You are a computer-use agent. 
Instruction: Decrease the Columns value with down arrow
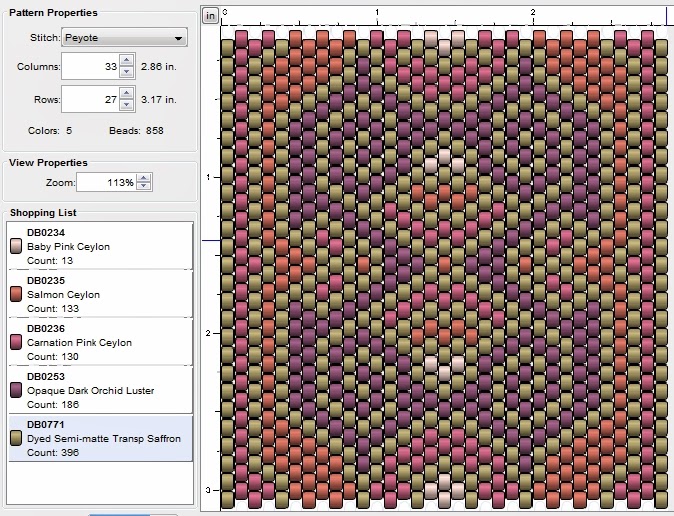126,71
